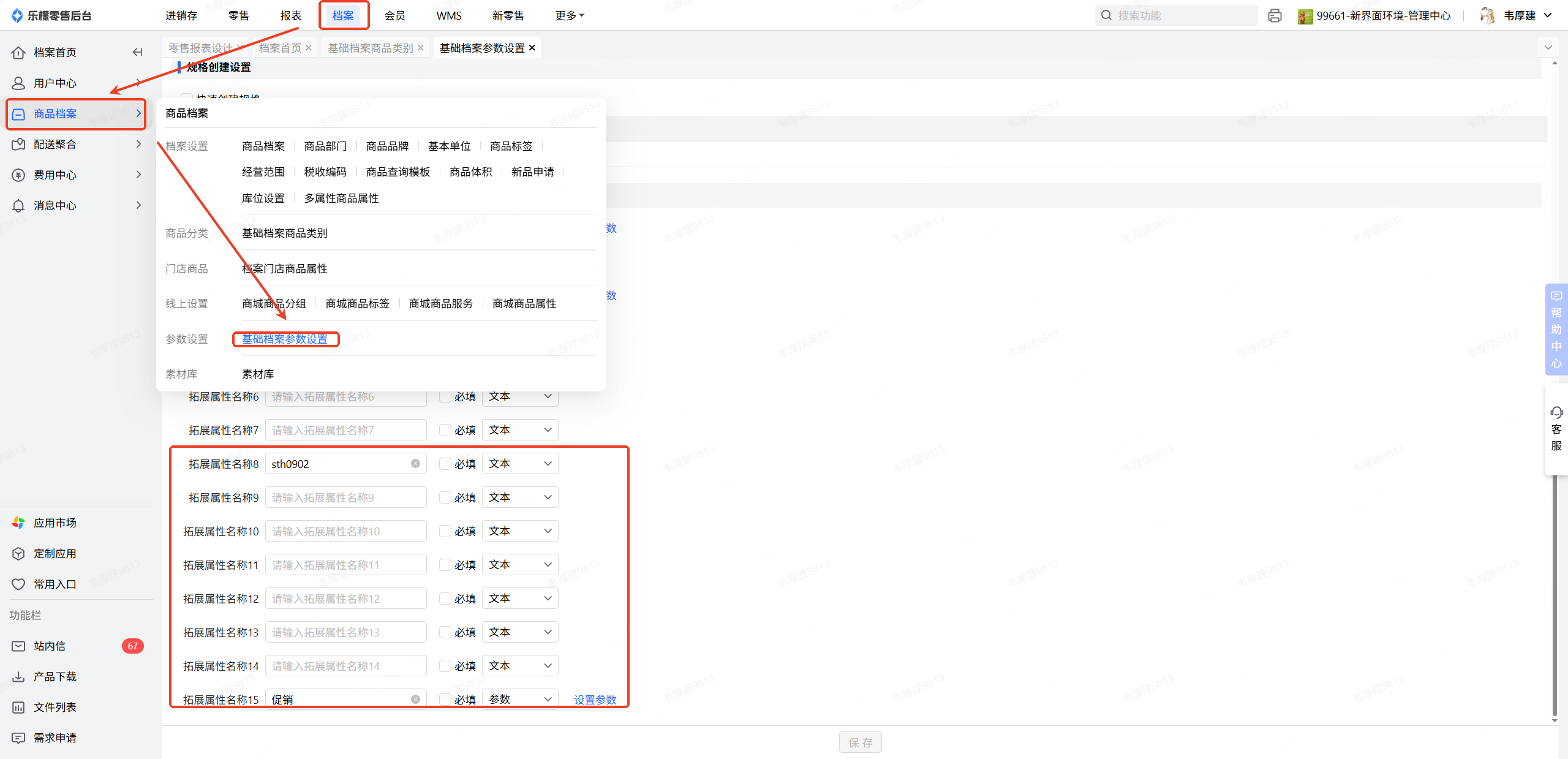This screenshot has width=1568, height=759.
Task: Click the printer icon in top bar
Action: (x=1275, y=15)
